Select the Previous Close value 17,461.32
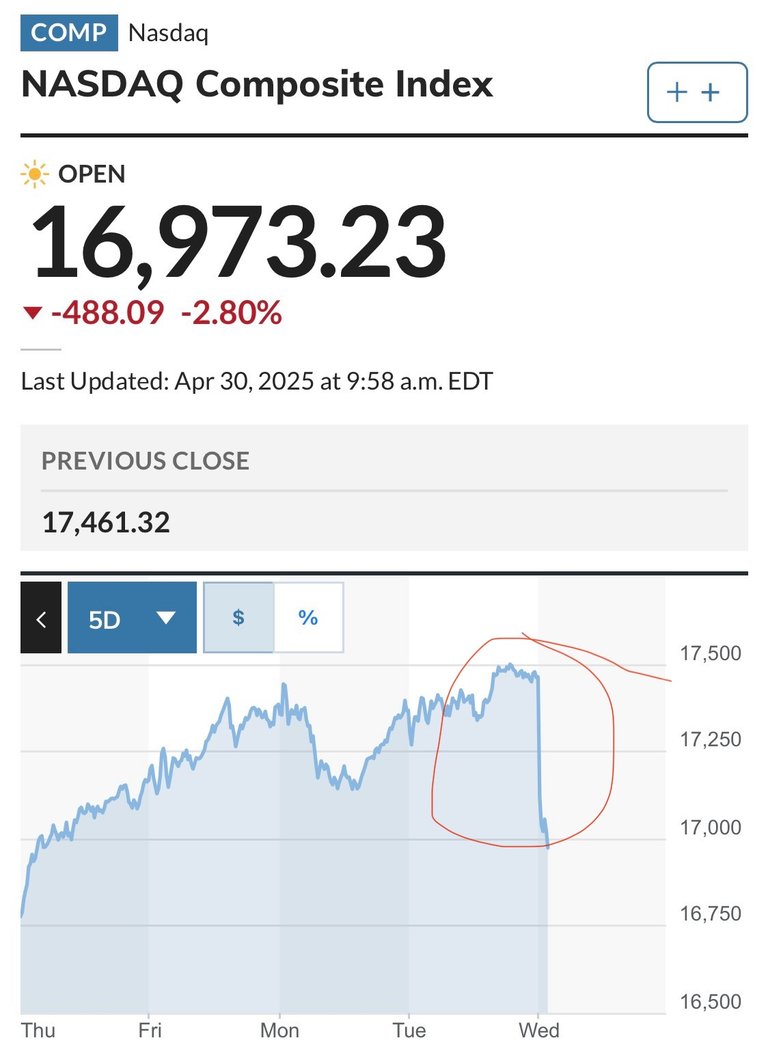Screen dimensions: 768x1045 106,522
